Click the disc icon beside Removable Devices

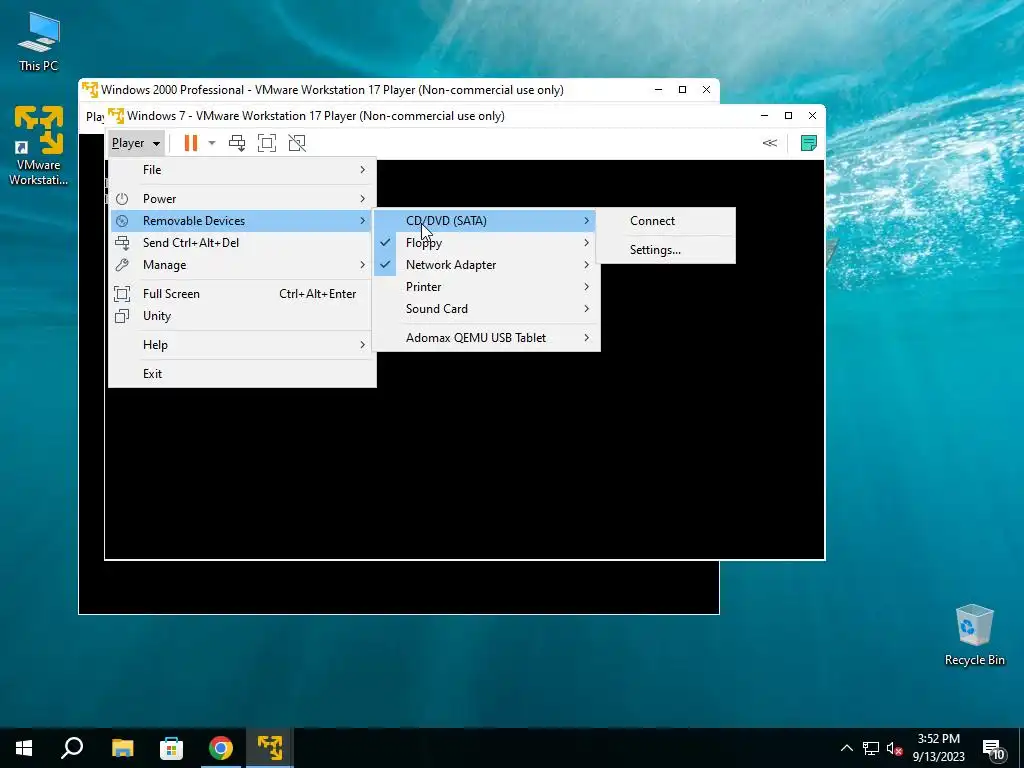pyautogui.click(x=122, y=221)
